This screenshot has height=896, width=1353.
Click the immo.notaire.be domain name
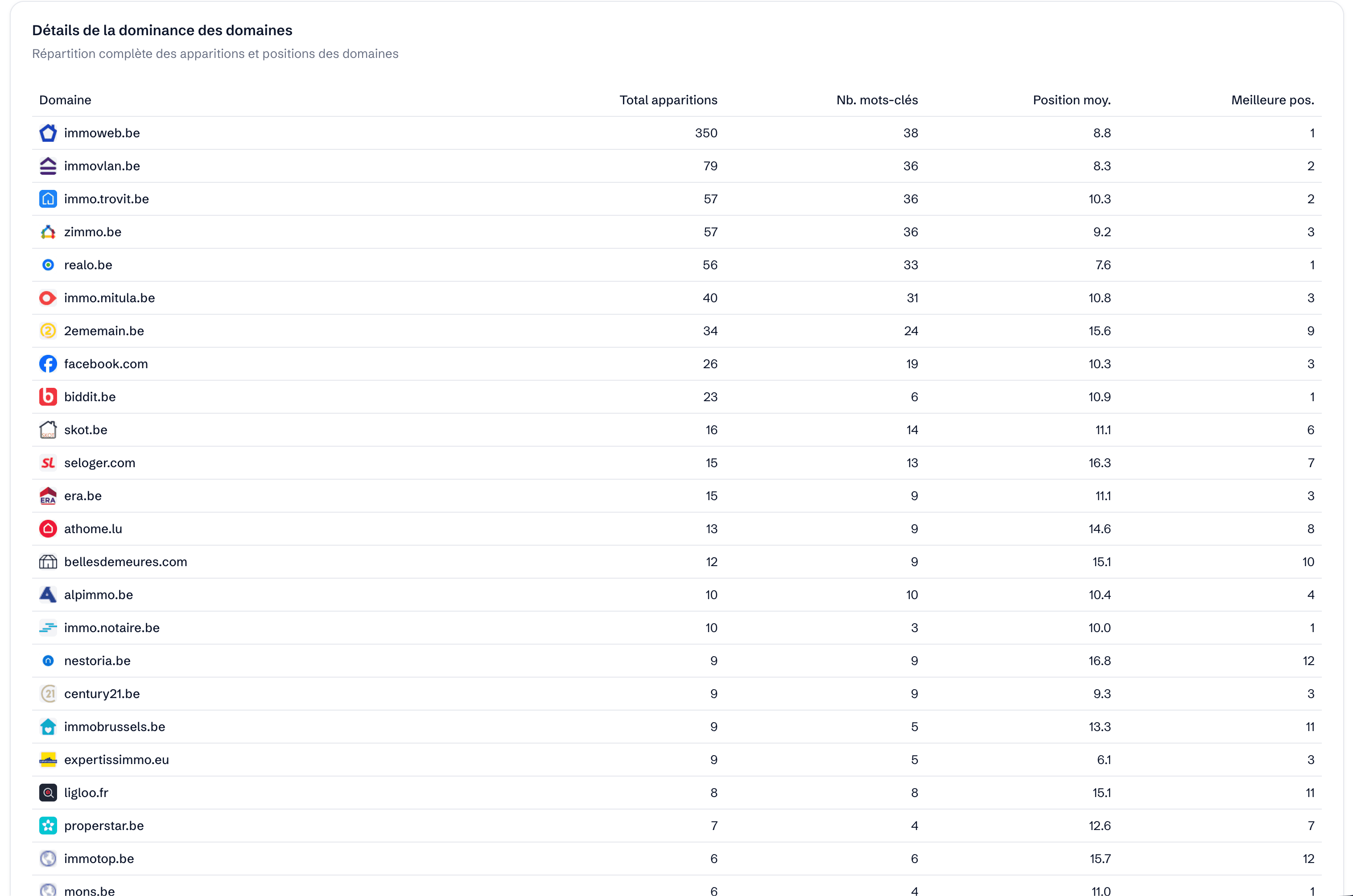tap(111, 628)
